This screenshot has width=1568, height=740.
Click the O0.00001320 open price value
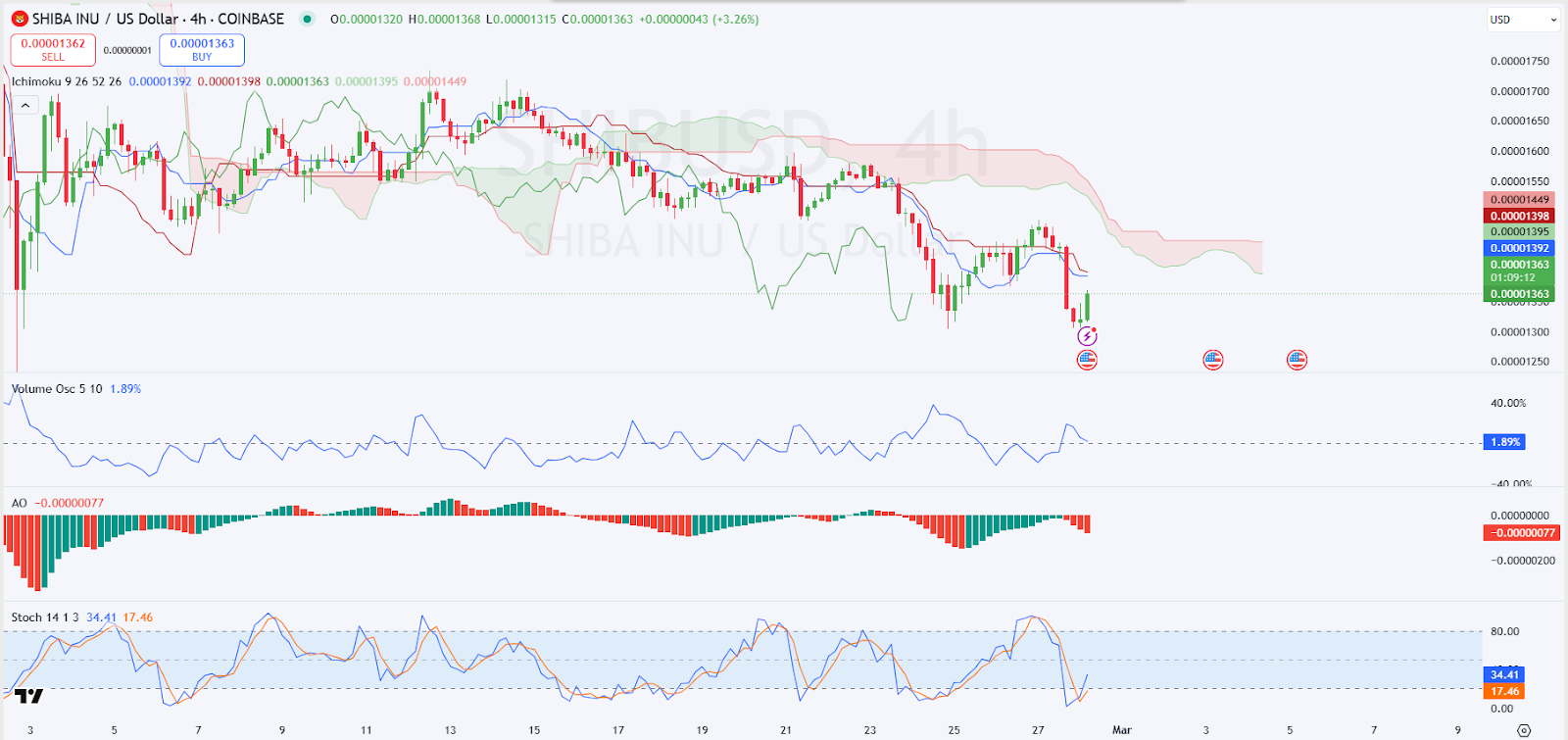pos(367,19)
